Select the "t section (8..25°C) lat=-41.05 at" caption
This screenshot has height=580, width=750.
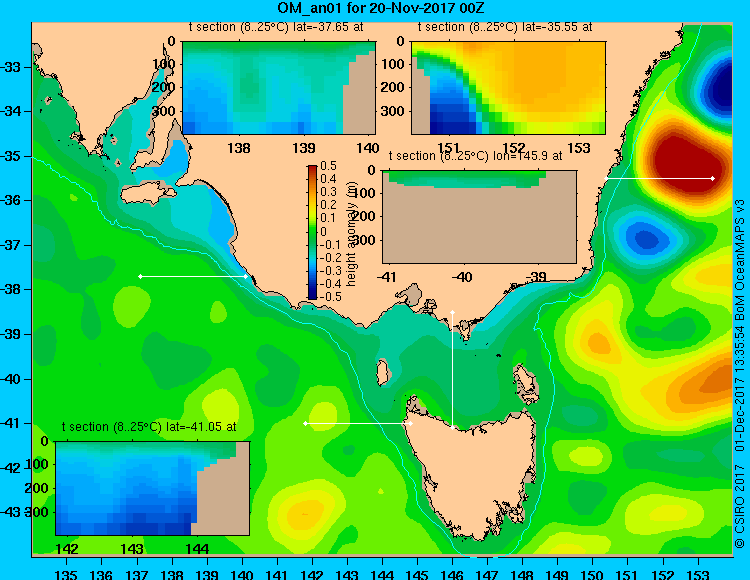click(149, 427)
